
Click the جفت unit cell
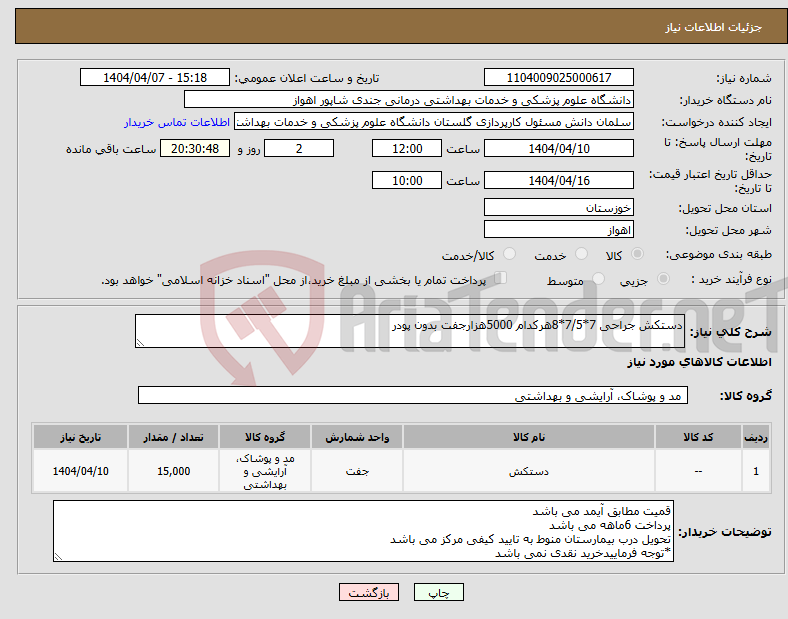pyautogui.click(x=357, y=471)
